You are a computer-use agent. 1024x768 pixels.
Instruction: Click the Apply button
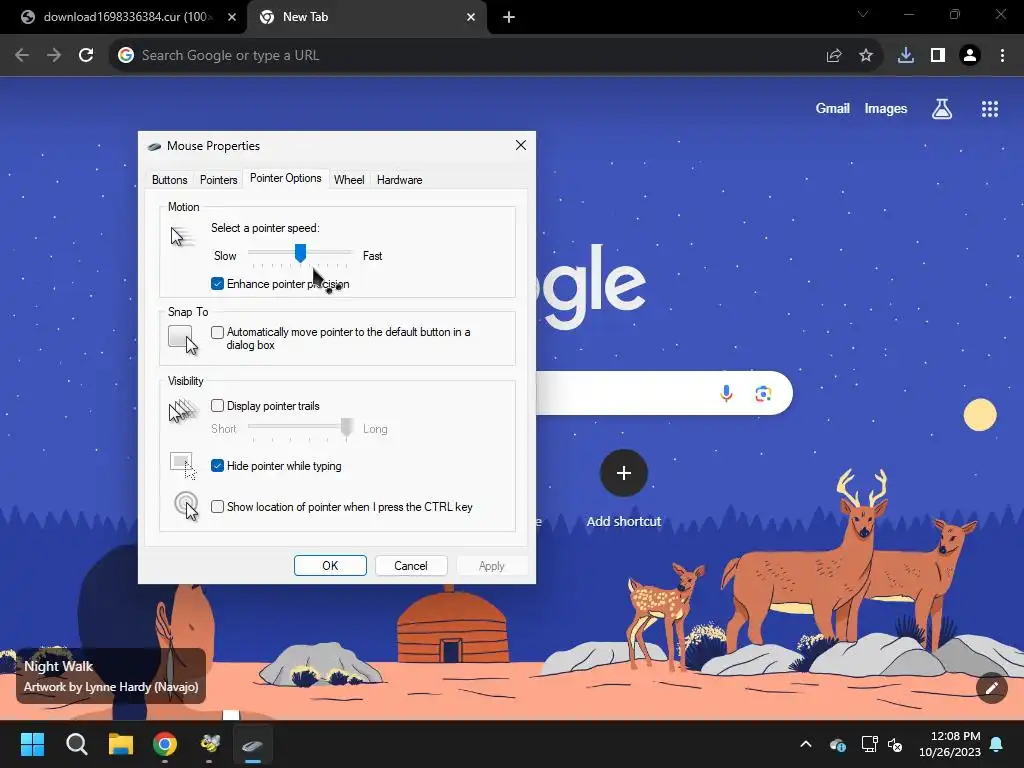pos(491,566)
